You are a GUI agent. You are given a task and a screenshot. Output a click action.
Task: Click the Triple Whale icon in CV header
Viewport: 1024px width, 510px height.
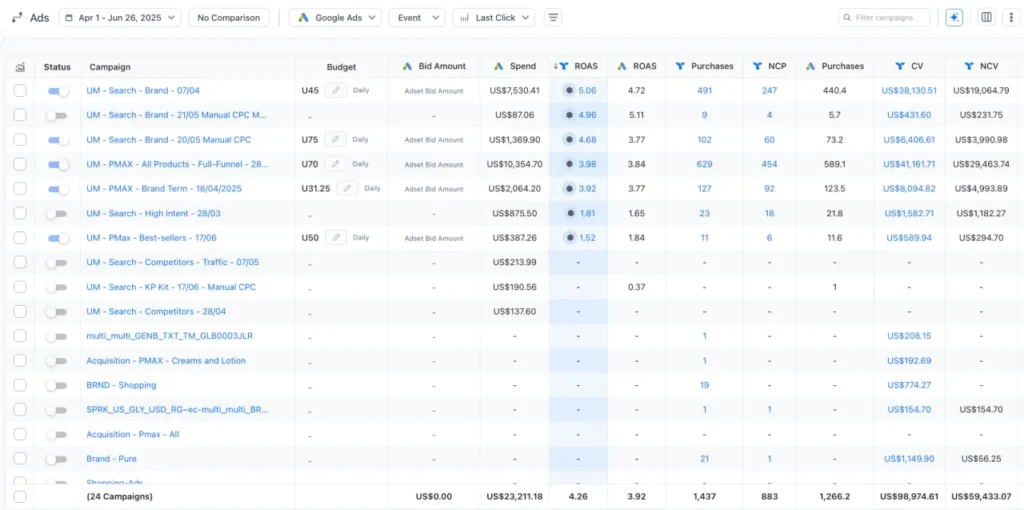(x=900, y=66)
